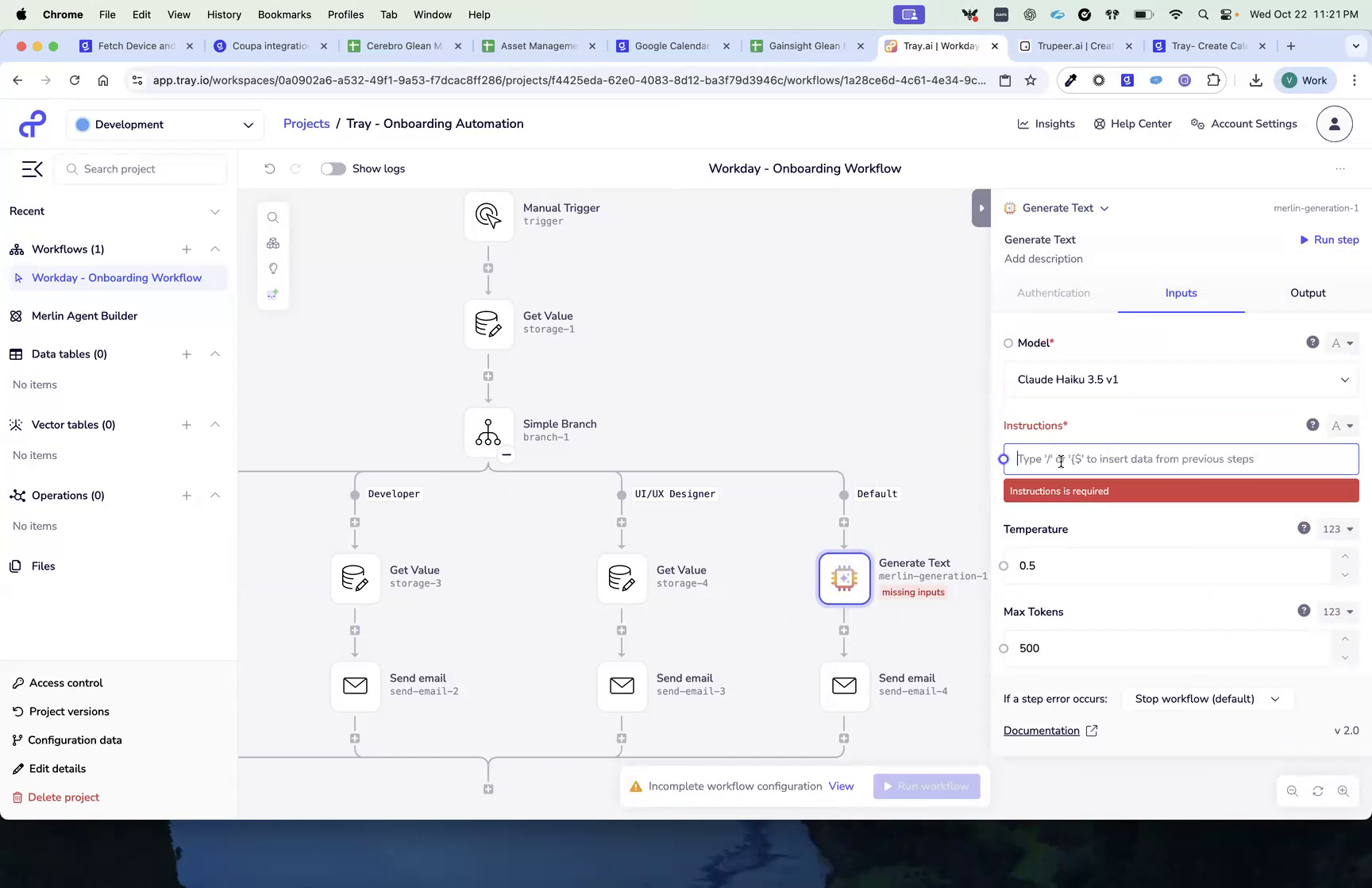1372x888 pixels.
Task: Zoom in on the workflow canvas
Action: pyautogui.click(x=1344, y=790)
